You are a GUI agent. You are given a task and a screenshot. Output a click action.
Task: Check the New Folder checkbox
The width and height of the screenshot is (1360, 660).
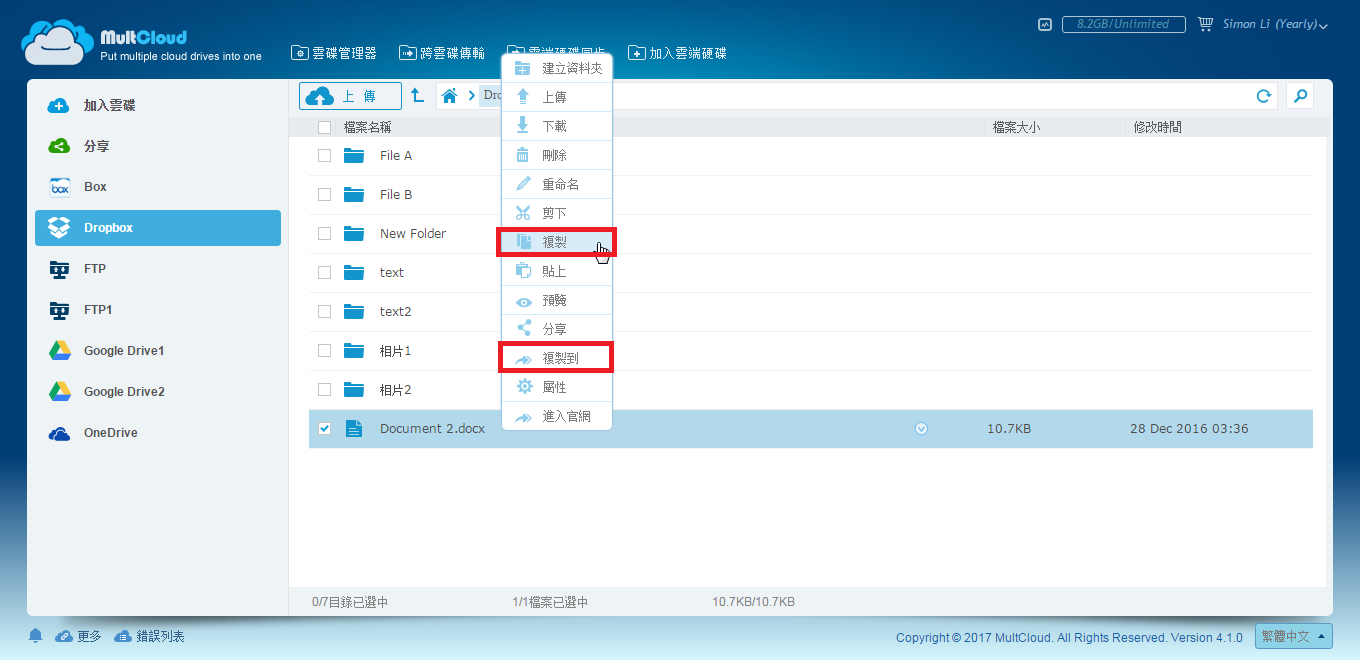click(324, 233)
